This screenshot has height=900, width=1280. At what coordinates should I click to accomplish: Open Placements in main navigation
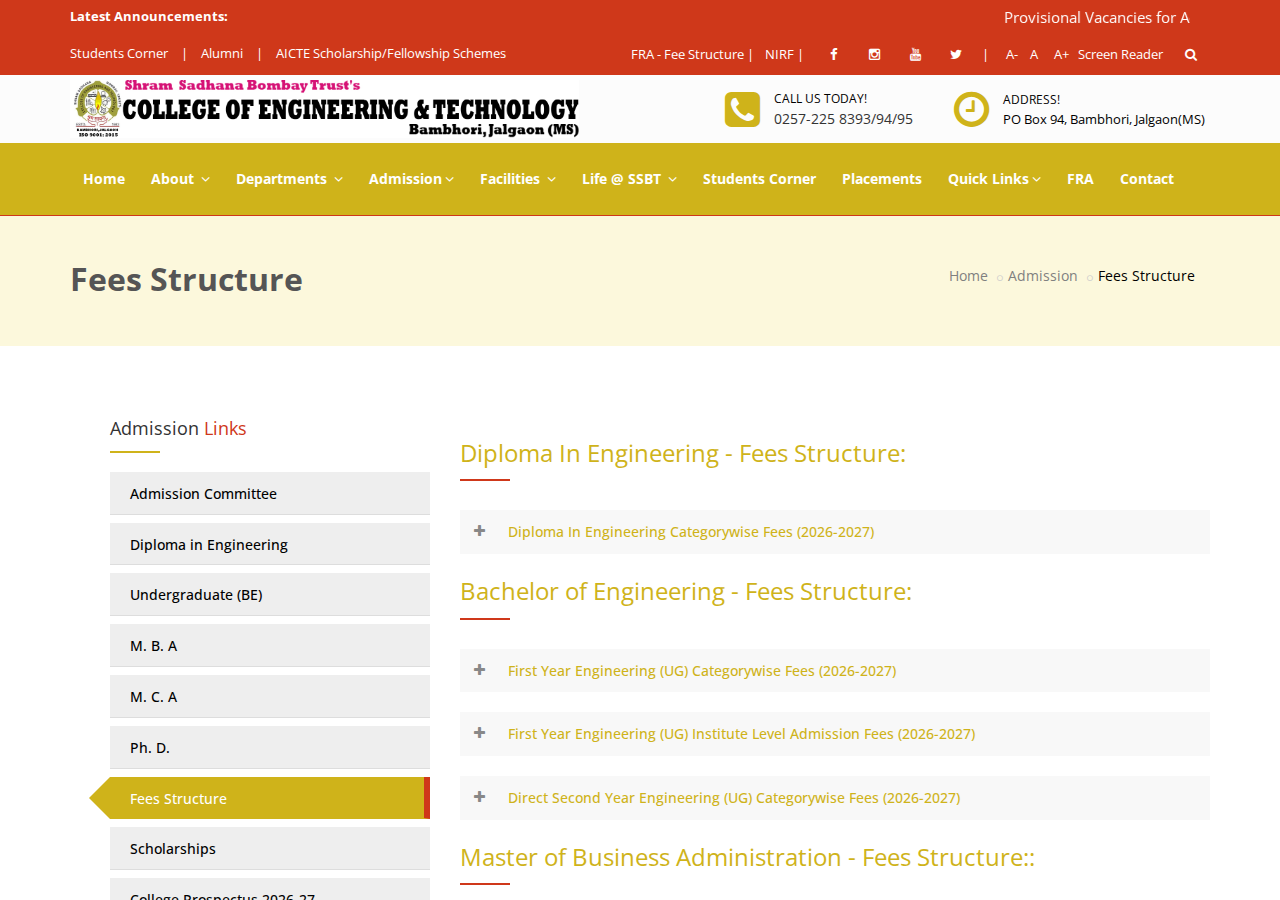click(882, 179)
